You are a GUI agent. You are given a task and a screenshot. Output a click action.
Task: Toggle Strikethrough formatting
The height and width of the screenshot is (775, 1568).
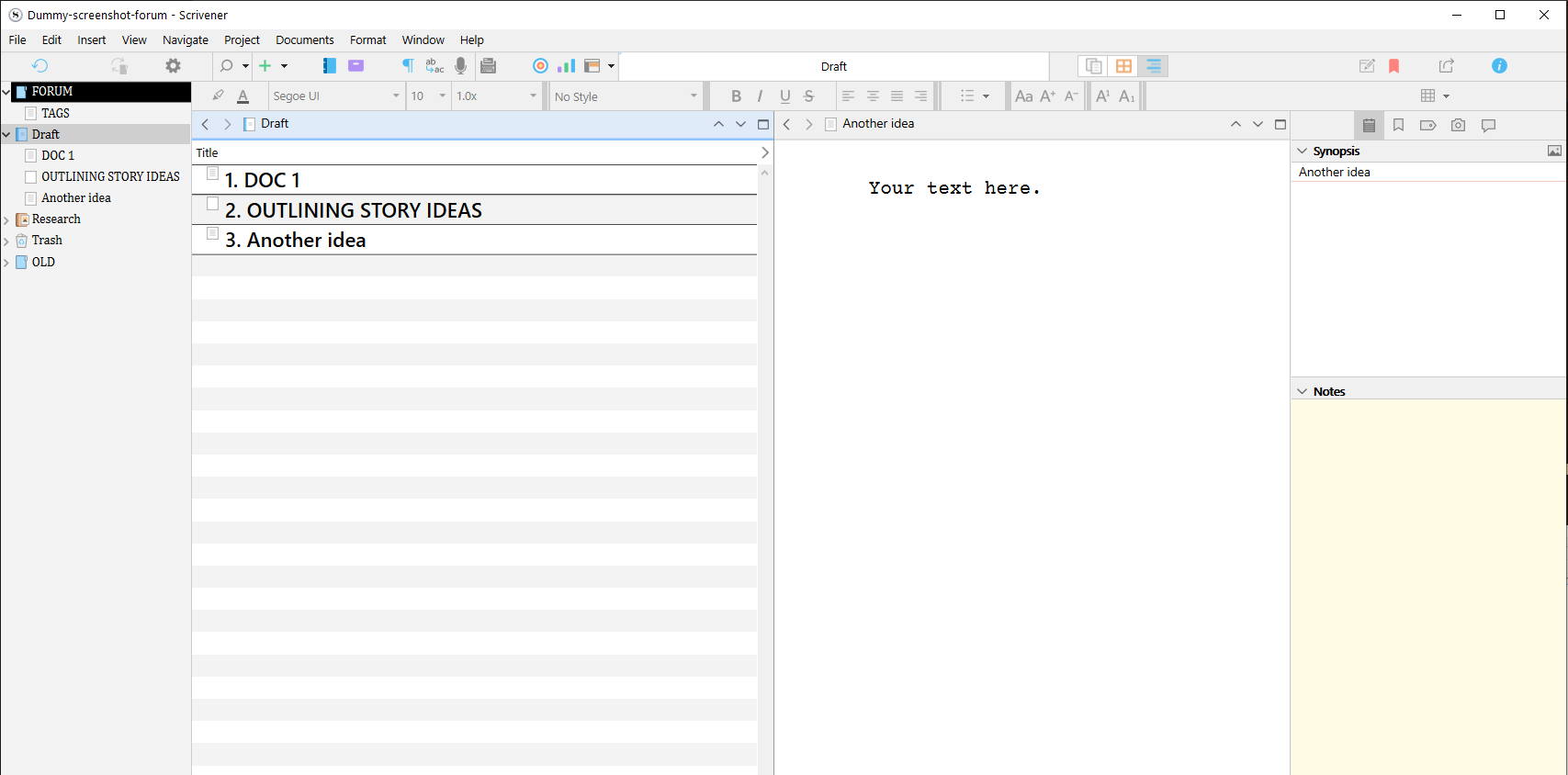pyautogui.click(x=808, y=96)
